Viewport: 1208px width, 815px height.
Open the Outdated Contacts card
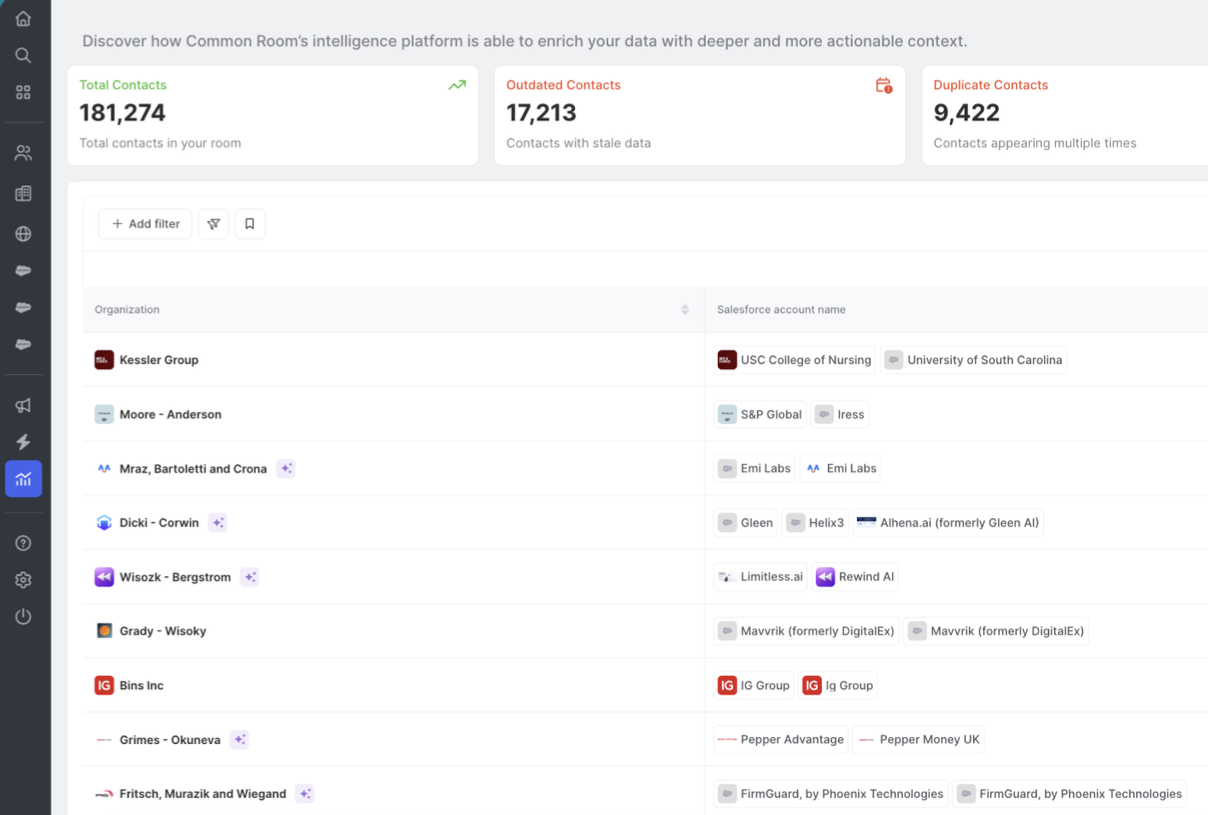(x=699, y=115)
